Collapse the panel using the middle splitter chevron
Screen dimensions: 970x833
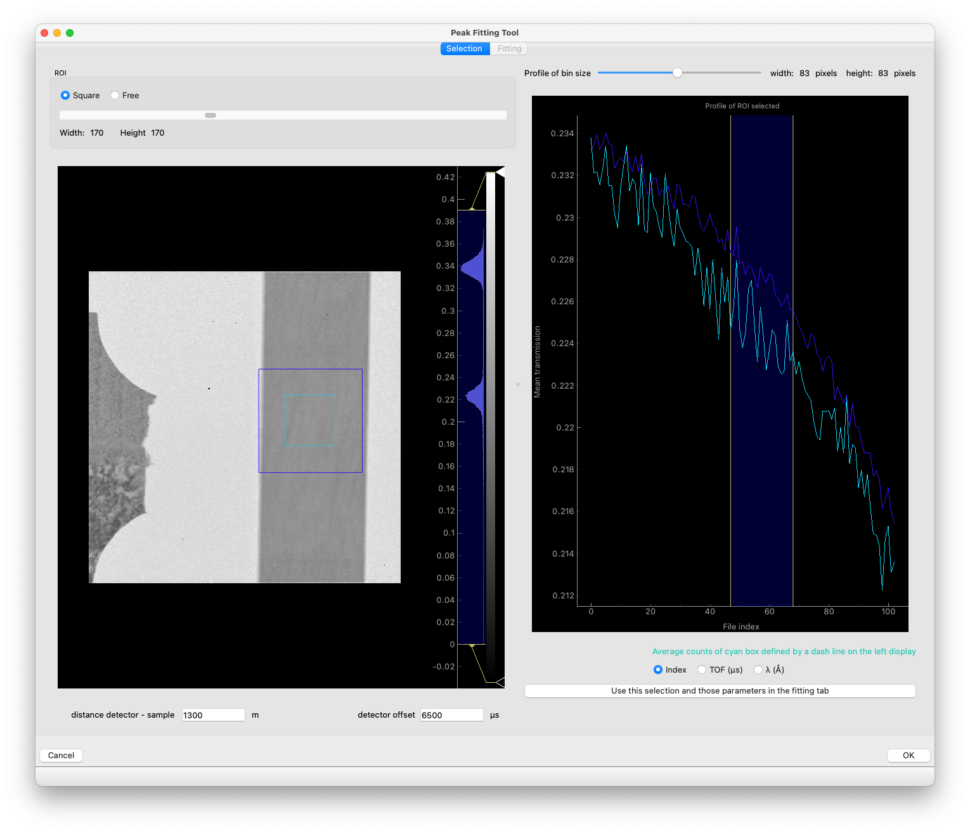click(518, 384)
